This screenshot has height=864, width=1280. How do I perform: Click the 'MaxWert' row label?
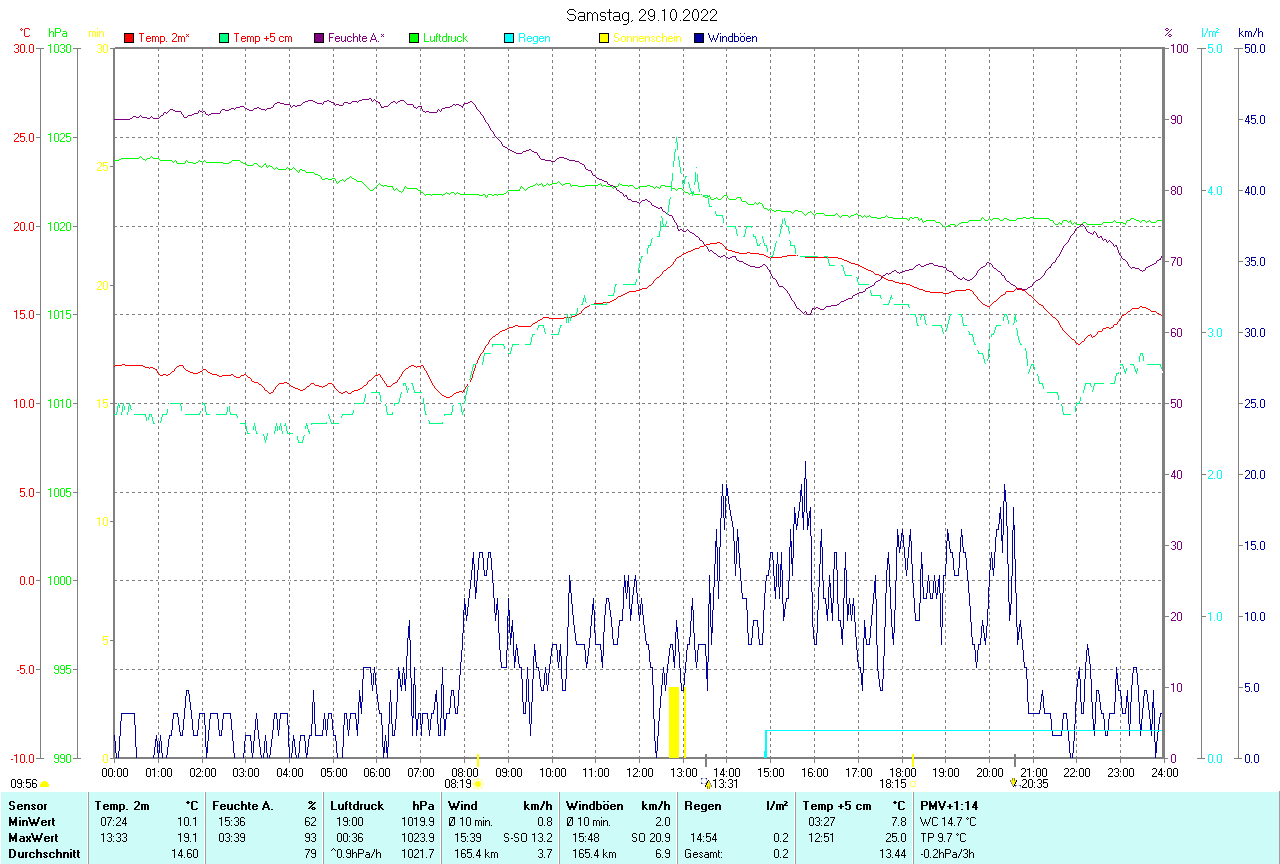point(33,837)
